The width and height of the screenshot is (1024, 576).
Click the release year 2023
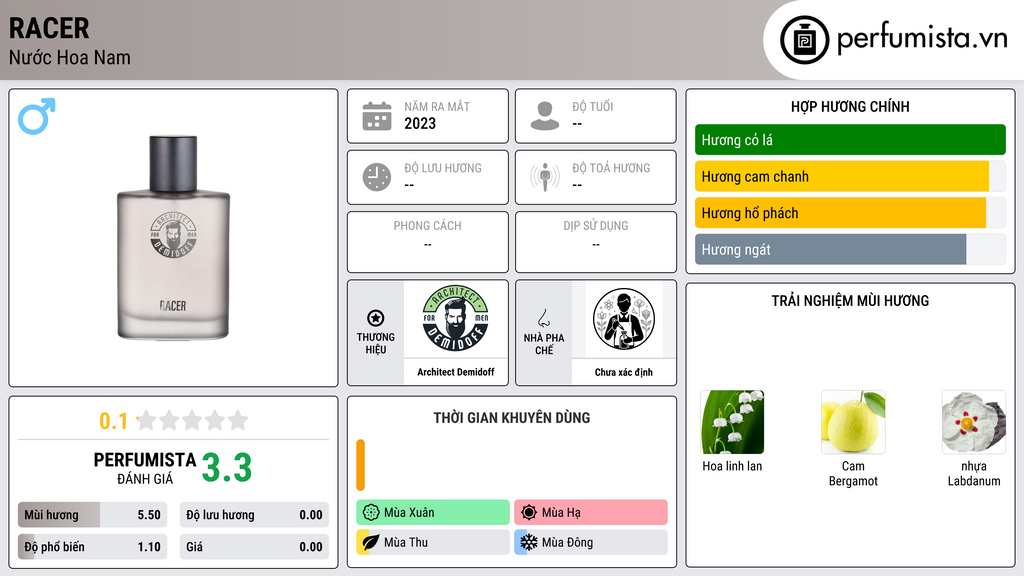click(420, 123)
